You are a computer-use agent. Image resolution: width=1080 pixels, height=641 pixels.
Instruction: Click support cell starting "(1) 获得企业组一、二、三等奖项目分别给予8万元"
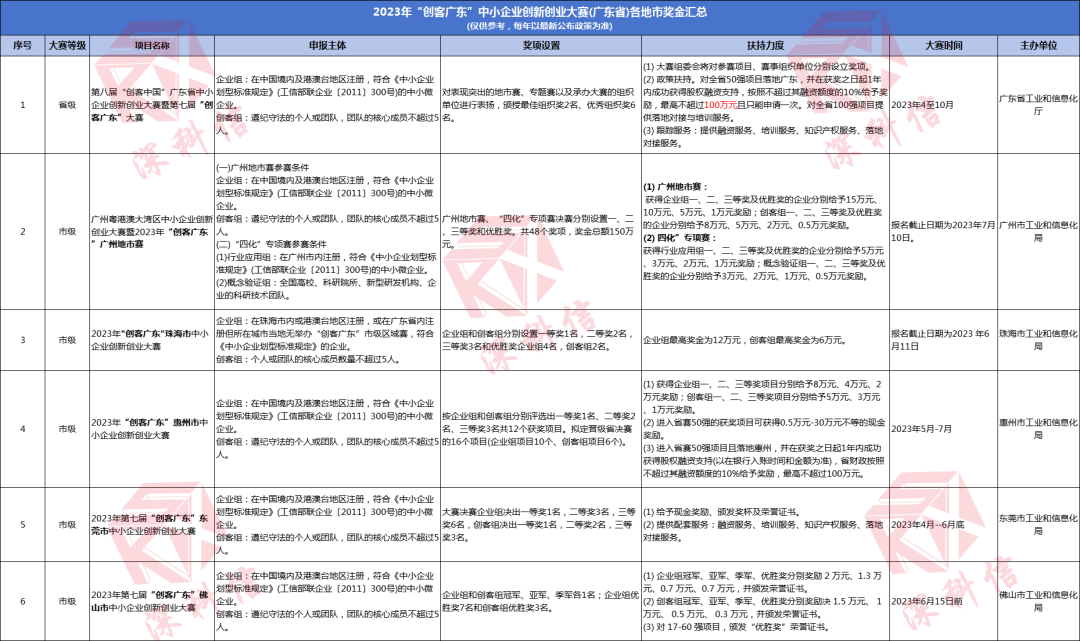point(765,429)
